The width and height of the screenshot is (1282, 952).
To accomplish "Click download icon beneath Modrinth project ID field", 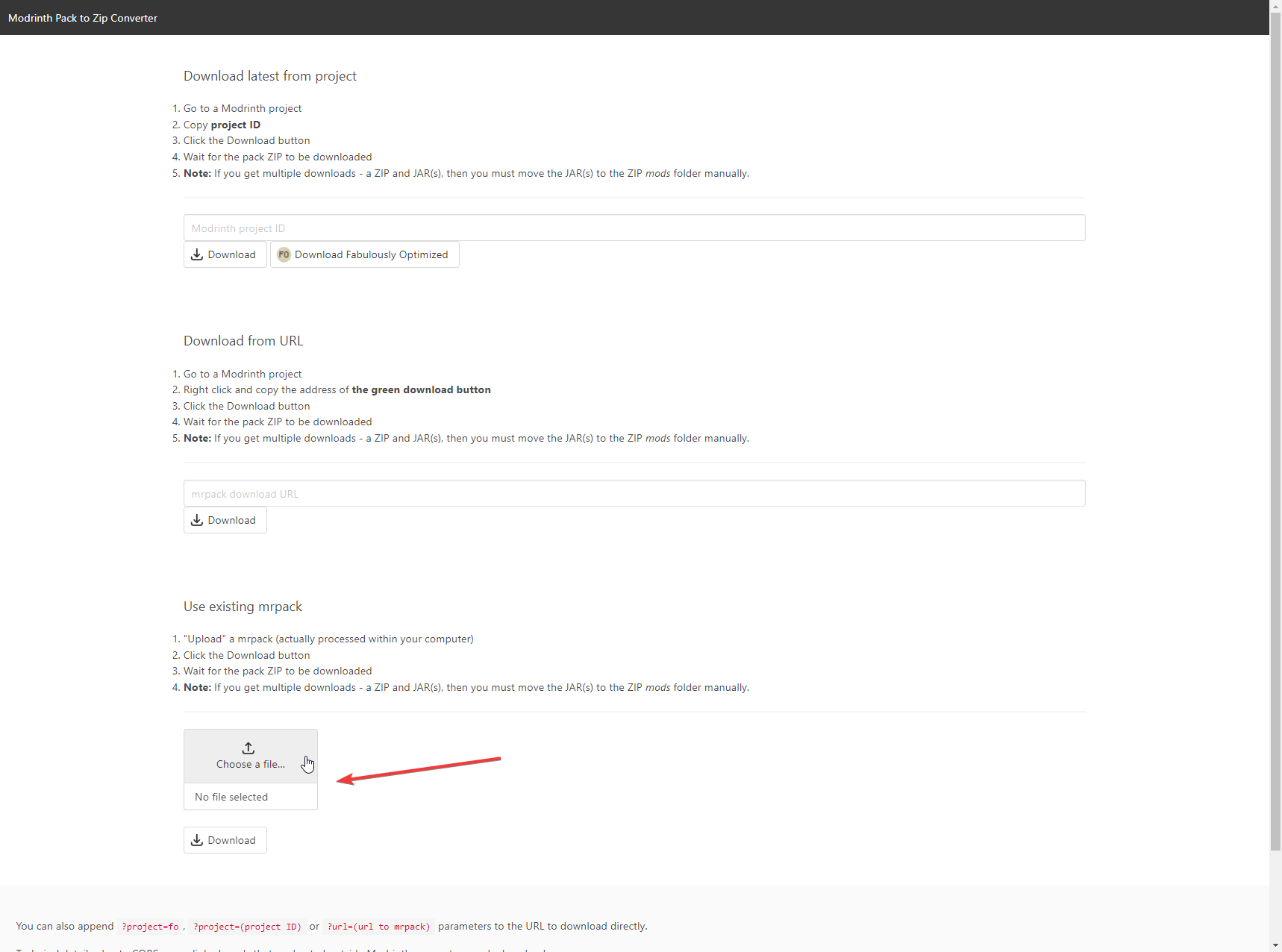I will coord(197,254).
